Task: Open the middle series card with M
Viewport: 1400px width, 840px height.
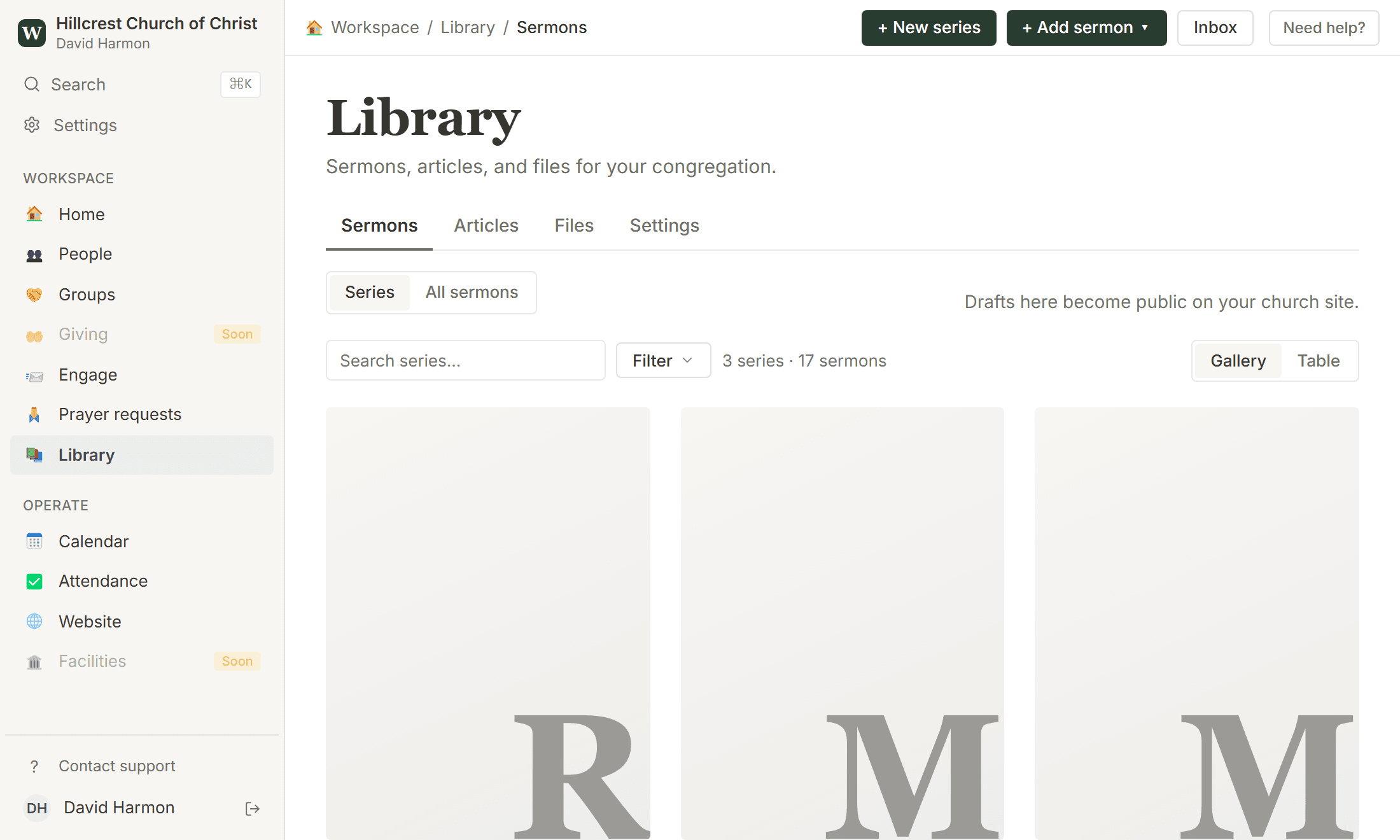Action: [x=843, y=624]
